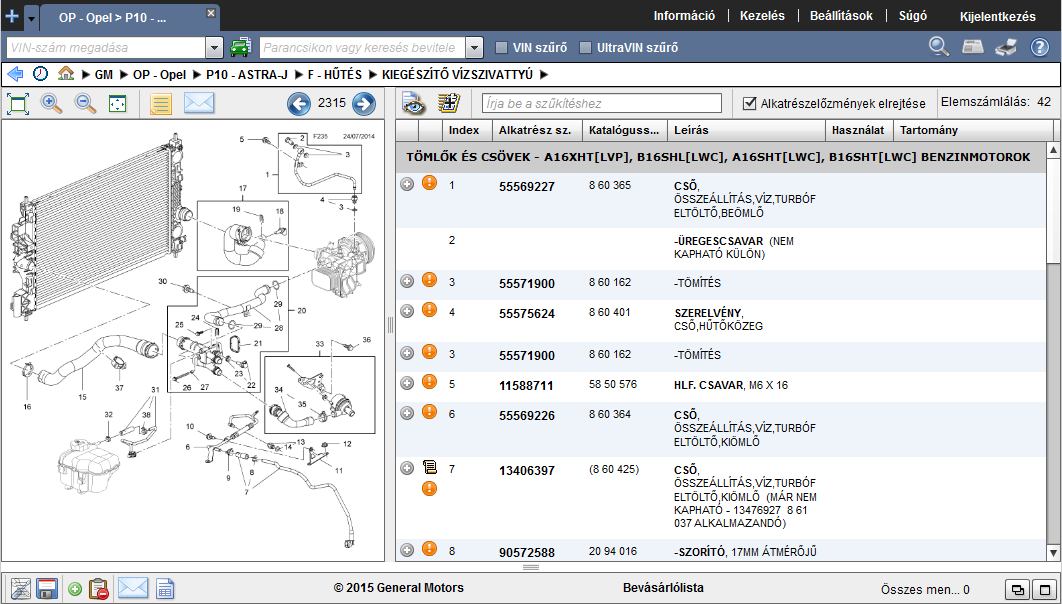This screenshot has height=604, width=1062.
Task: Focus the VIN-szám megadása field
Action: point(106,47)
